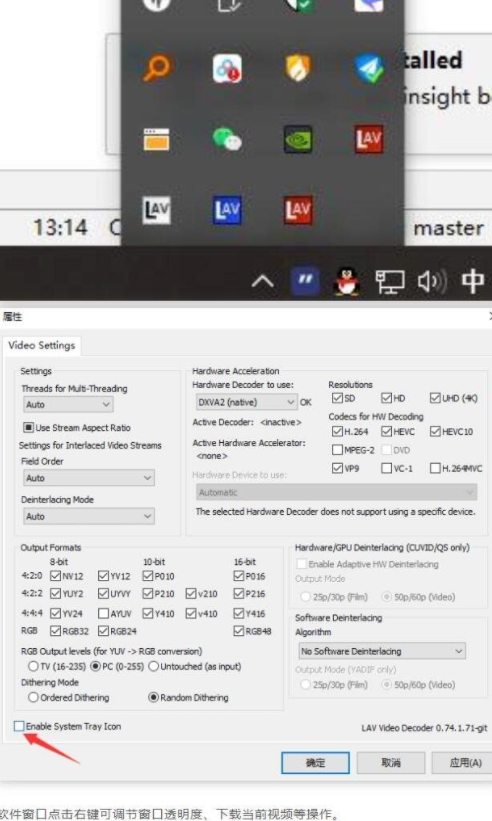Select TV (16-235) RGB output level
The image size is (492, 821).
coord(33,666)
